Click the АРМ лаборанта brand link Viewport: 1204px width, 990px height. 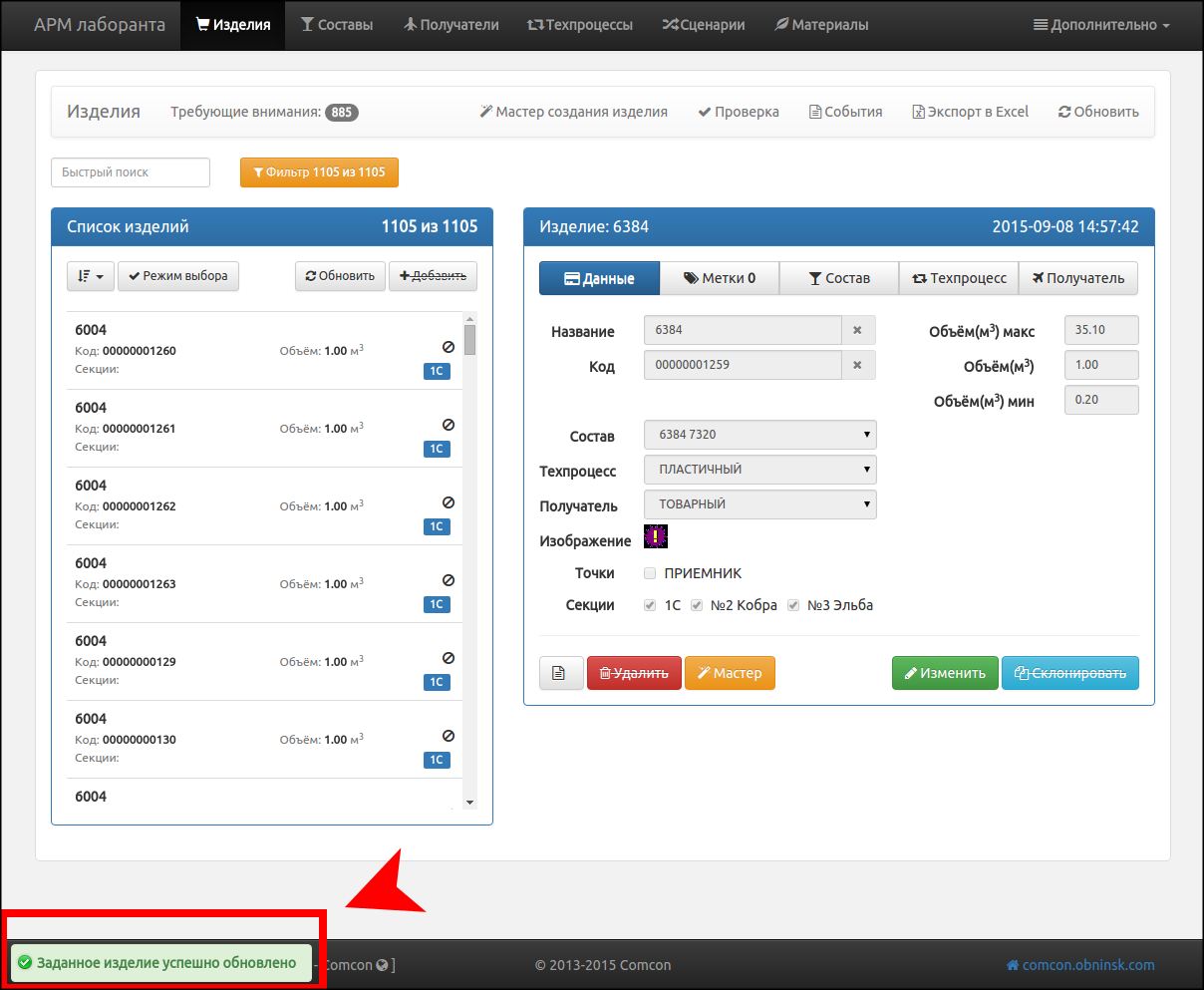coord(100,25)
